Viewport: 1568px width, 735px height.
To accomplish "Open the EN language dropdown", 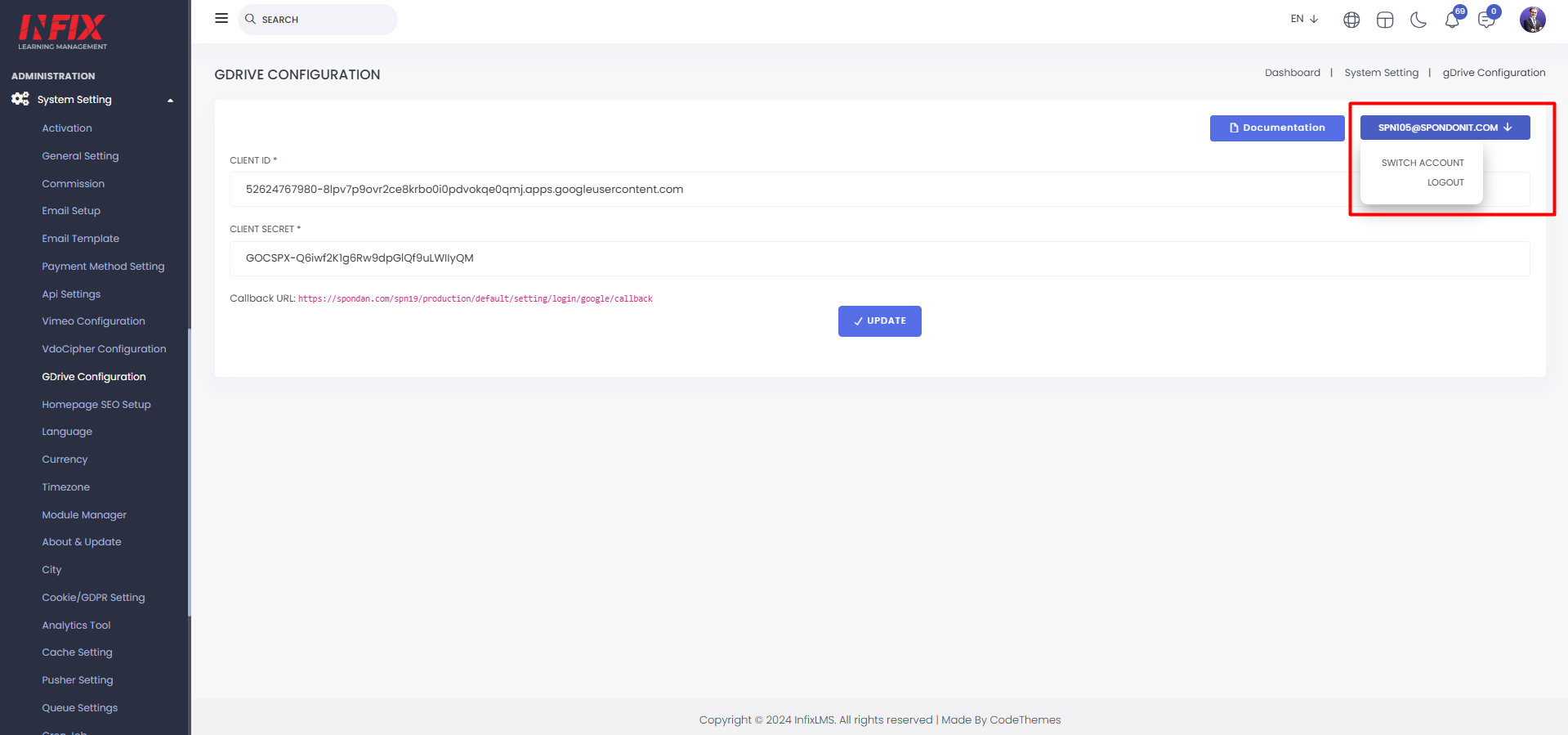I will click(x=1304, y=19).
